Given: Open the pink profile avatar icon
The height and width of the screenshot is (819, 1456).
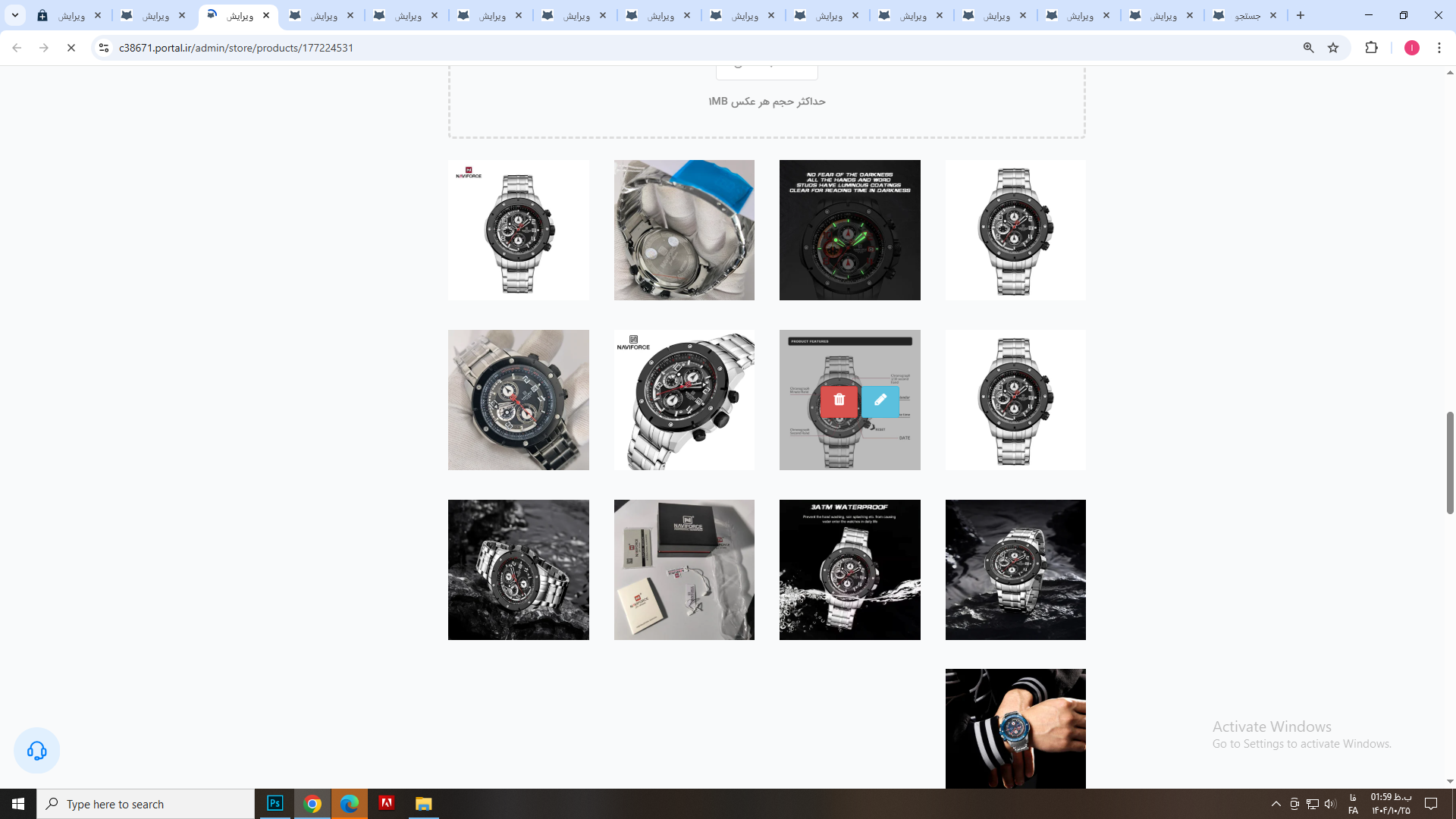Looking at the screenshot, I should [x=1411, y=48].
